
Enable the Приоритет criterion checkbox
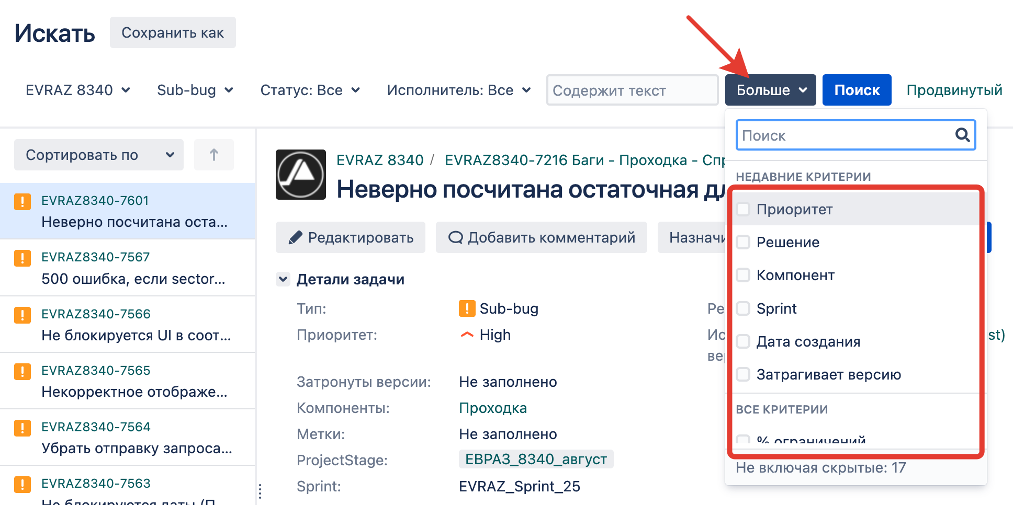744,209
